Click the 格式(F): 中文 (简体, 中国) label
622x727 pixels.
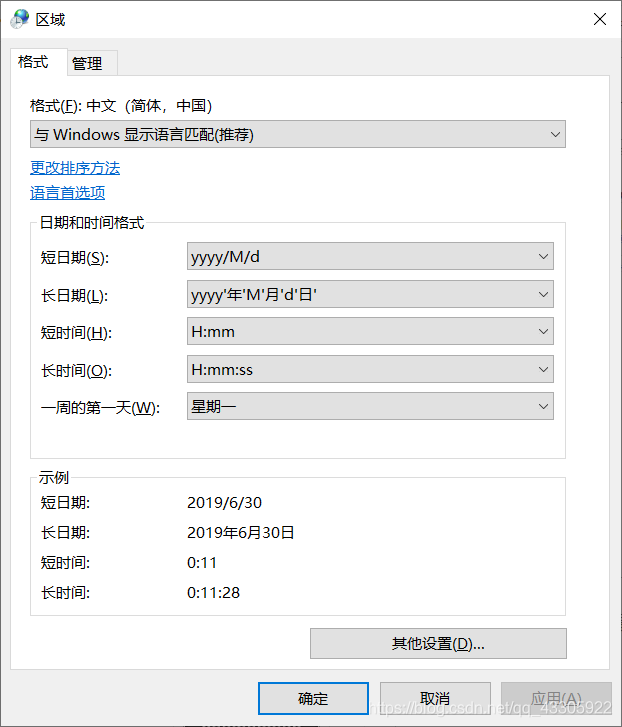point(121,106)
